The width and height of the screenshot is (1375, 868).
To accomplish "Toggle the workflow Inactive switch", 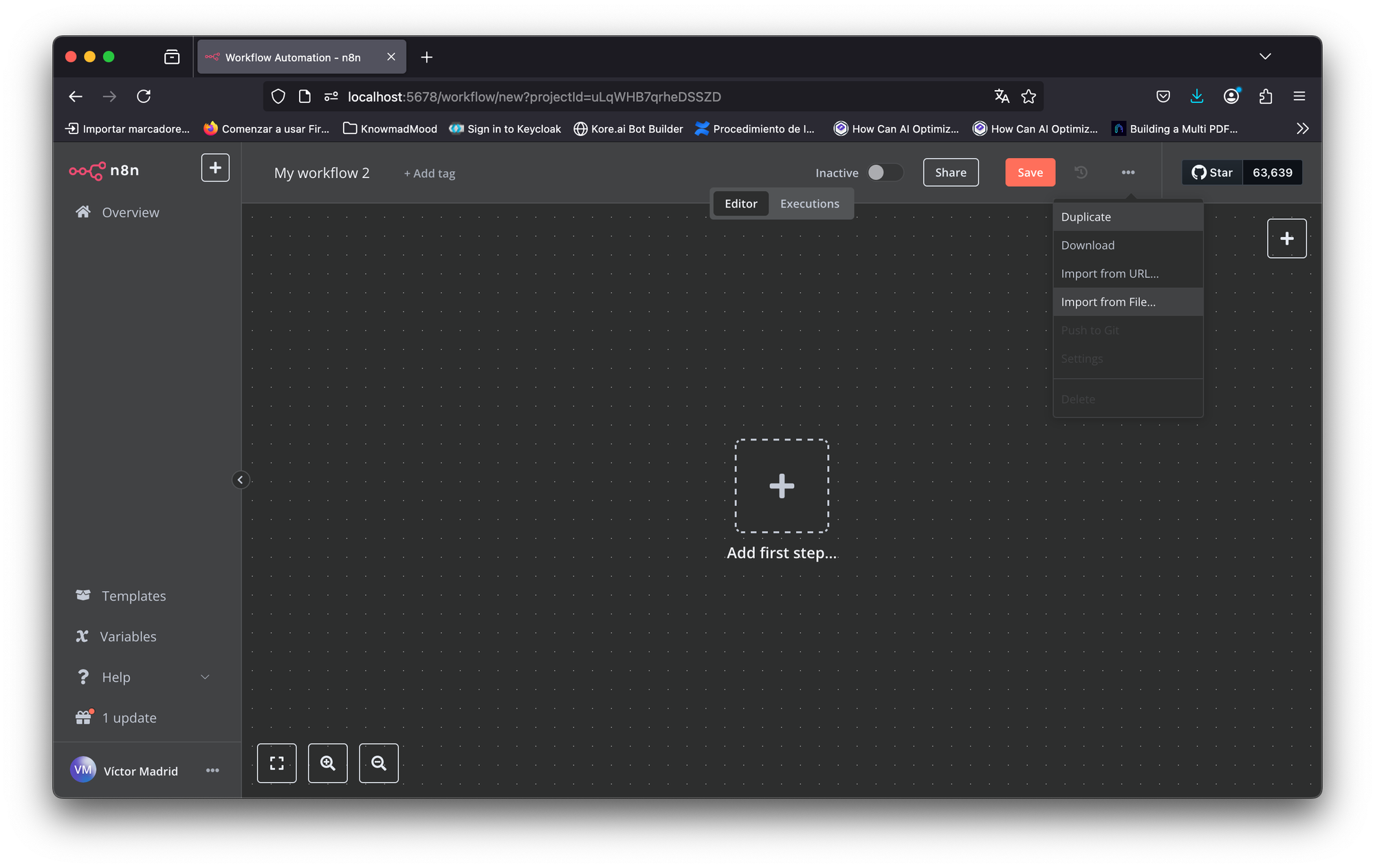I will (884, 173).
